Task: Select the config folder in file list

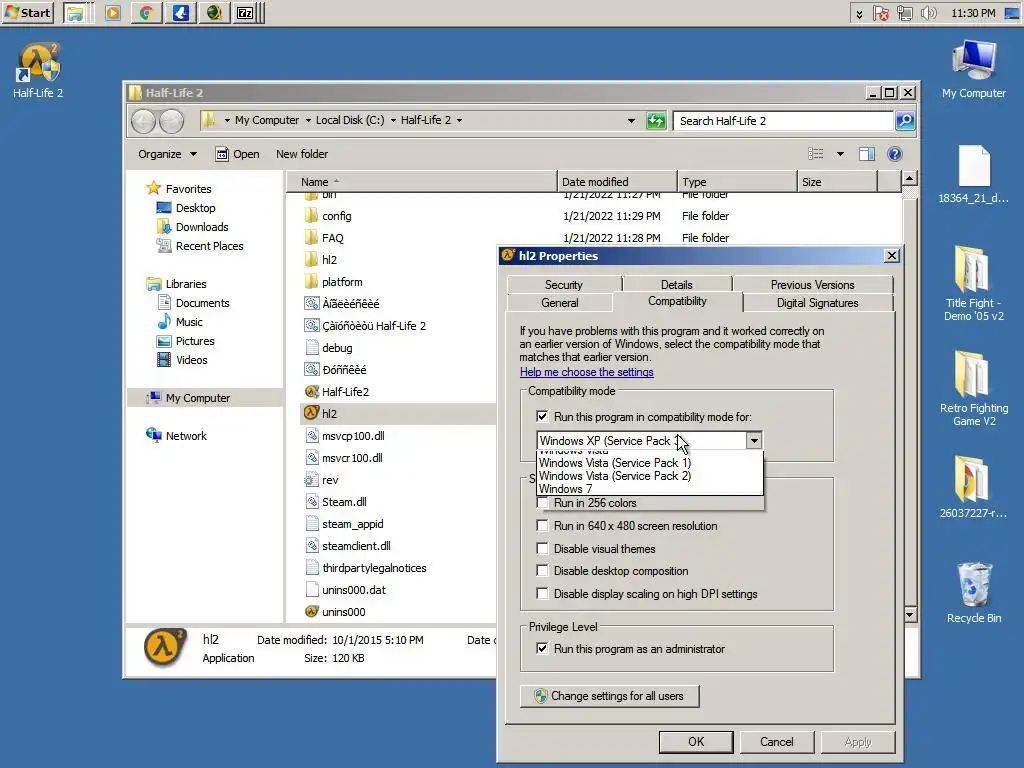Action: click(x=336, y=216)
